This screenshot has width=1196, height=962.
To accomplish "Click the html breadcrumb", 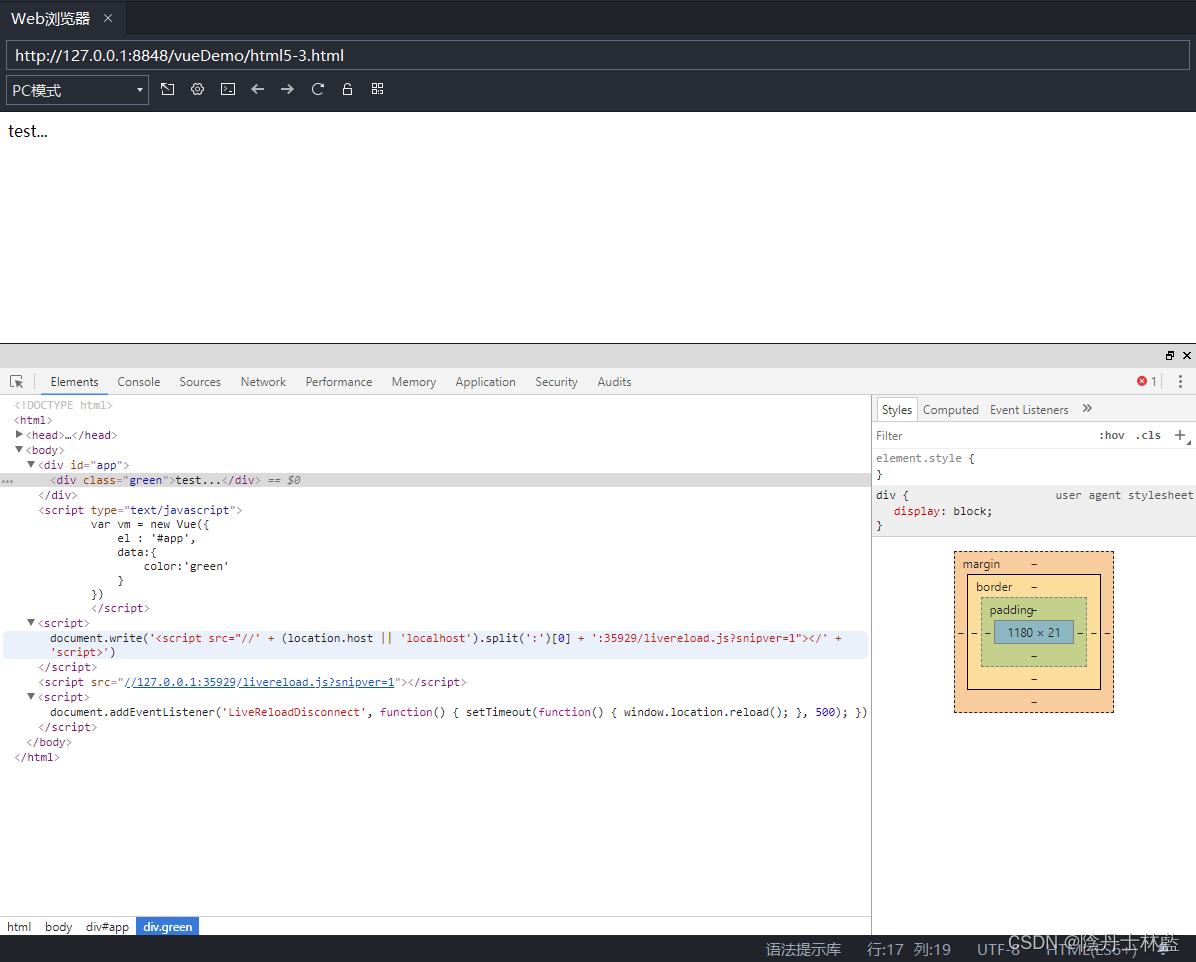I will 19,927.
